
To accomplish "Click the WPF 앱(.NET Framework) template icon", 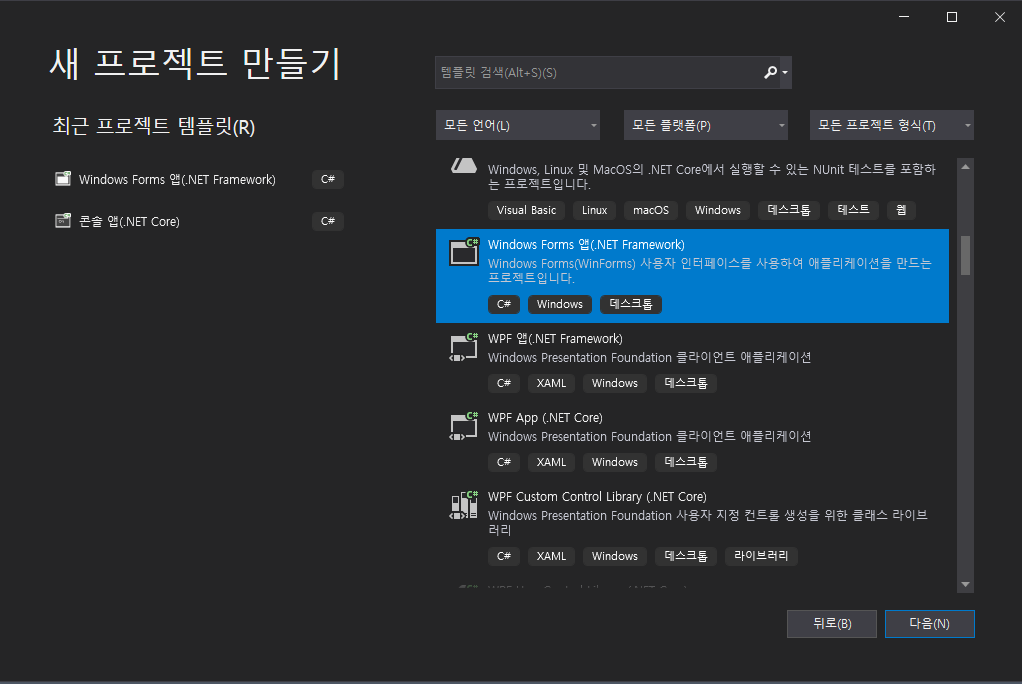I will [463, 346].
